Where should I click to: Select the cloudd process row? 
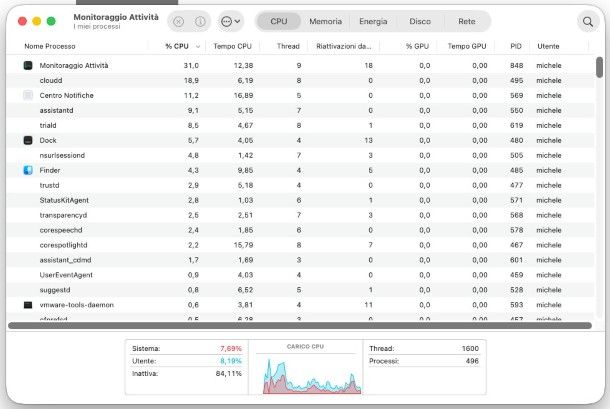[300, 81]
